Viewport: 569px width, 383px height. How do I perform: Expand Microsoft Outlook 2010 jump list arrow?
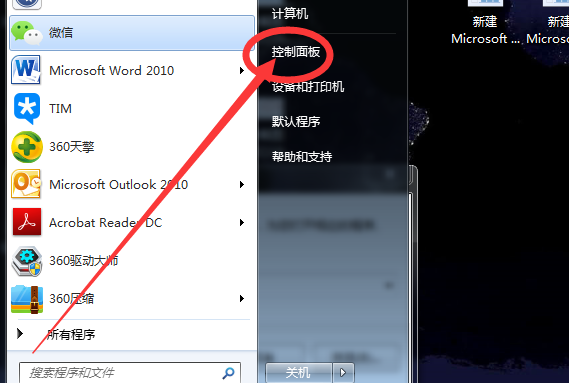tap(242, 184)
